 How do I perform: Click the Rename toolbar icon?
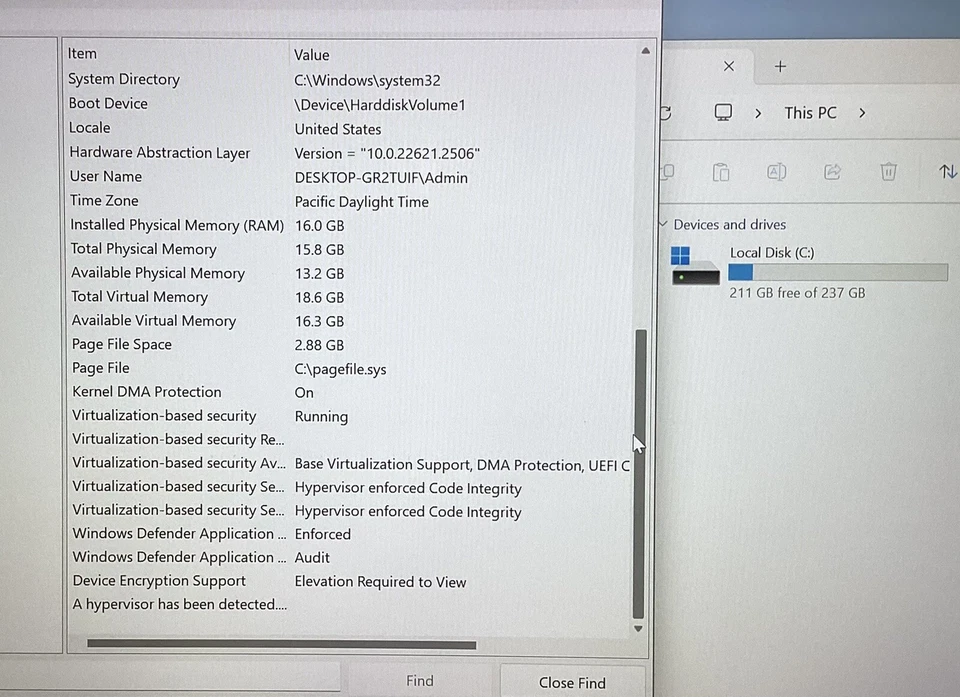coord(776,172)
